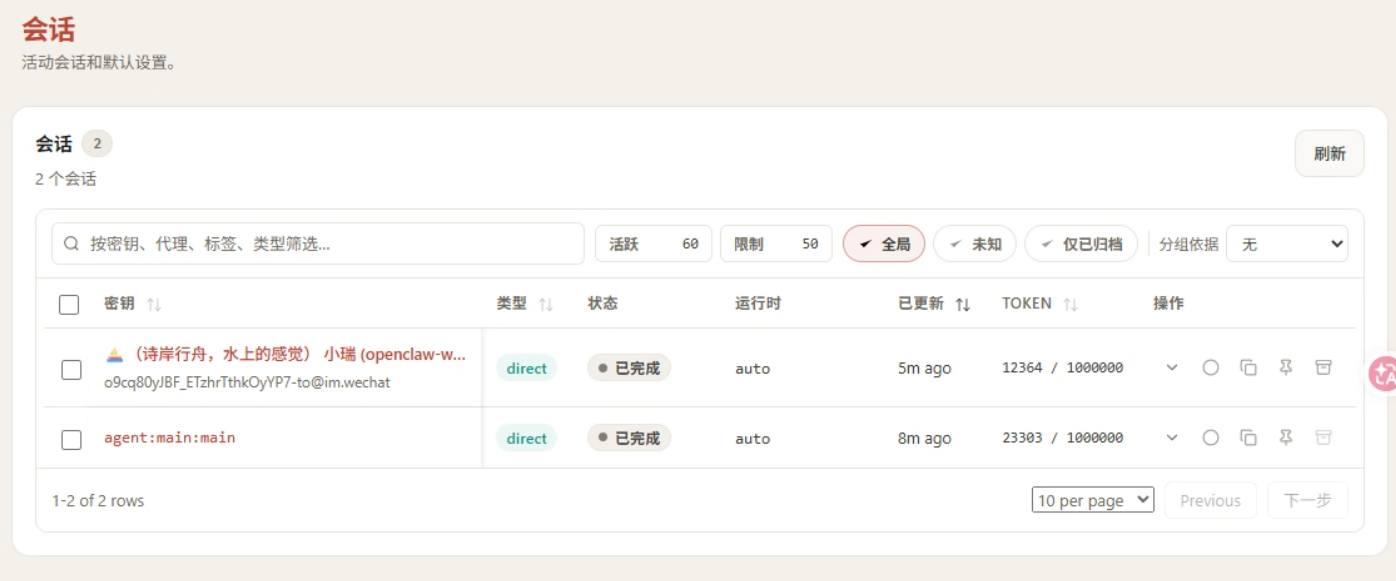Sort by 已更新 using its sort arrows
Image resolution: width=1396 pixels, height=581 pixels.
point(963,304)
